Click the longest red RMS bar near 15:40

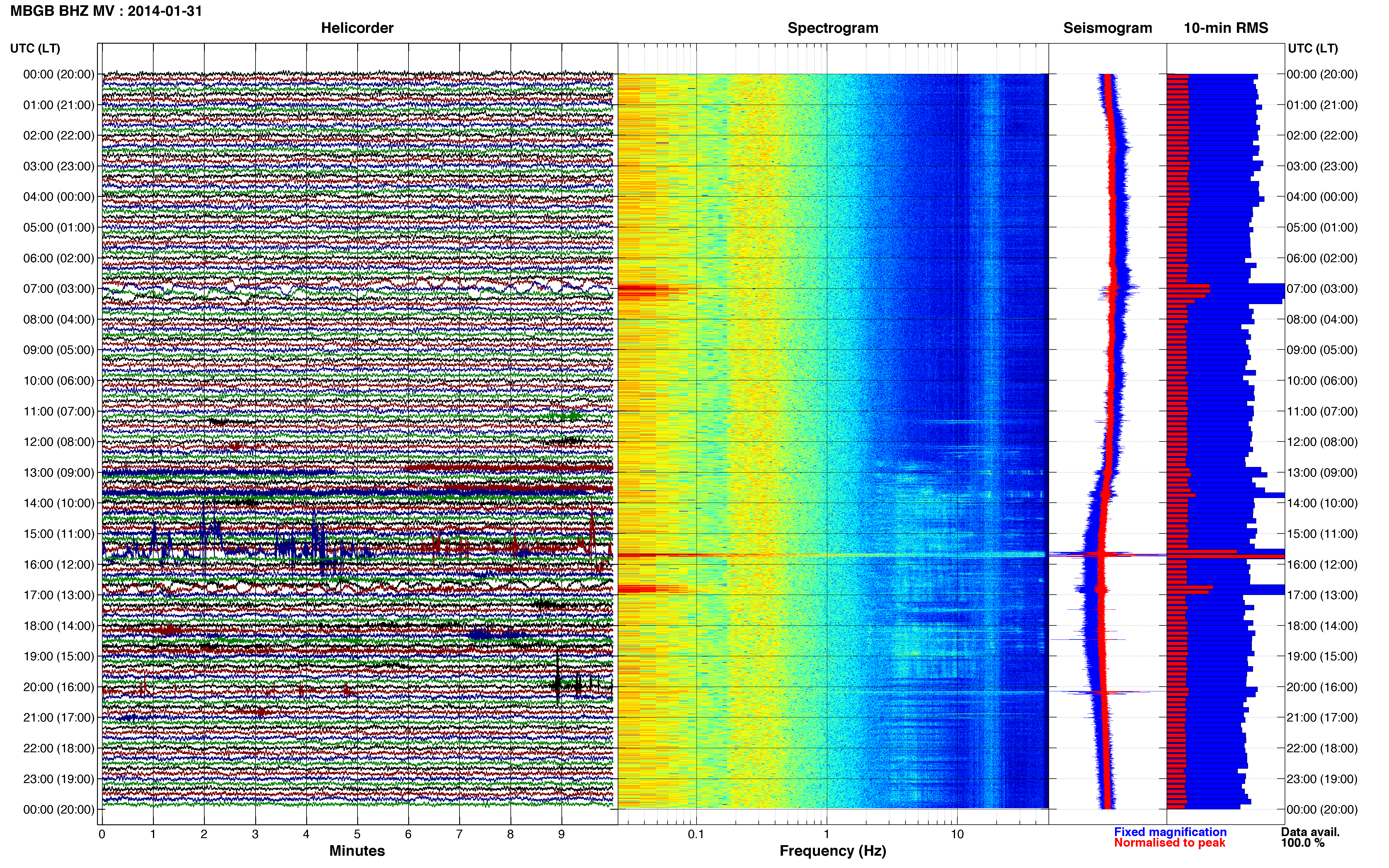pos(1225,556)
